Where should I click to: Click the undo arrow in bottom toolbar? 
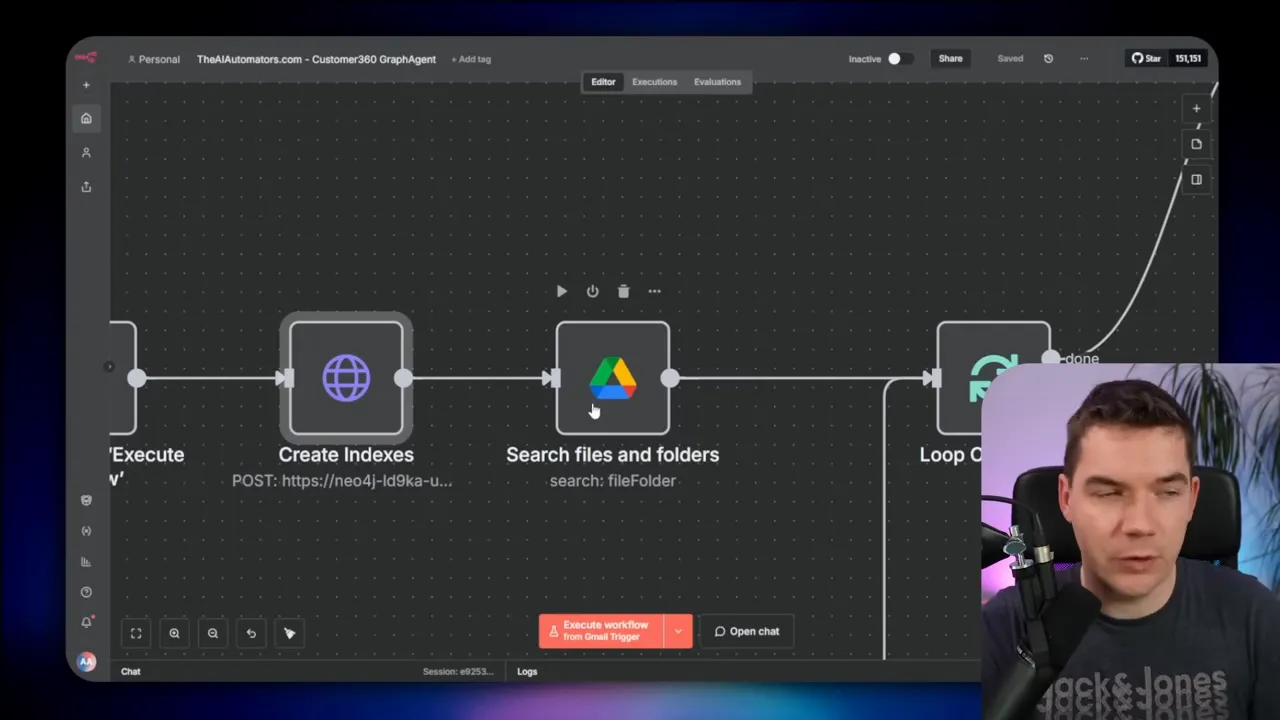click(251, 632)
